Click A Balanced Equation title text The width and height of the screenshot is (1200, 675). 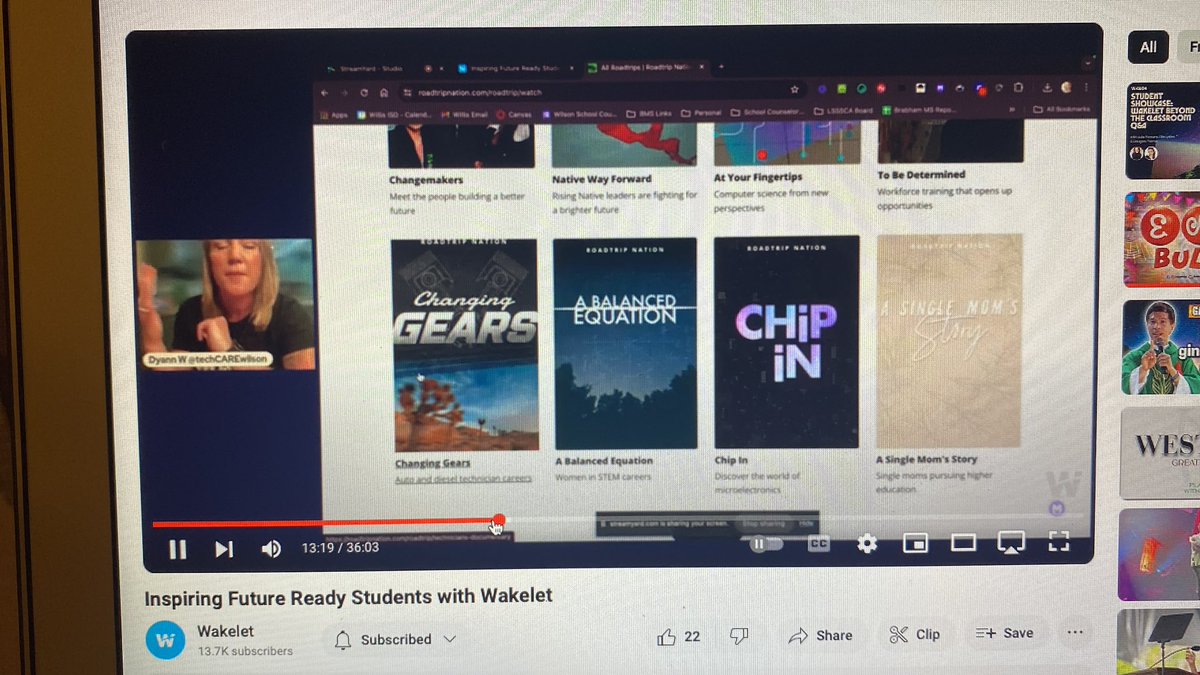604,461
